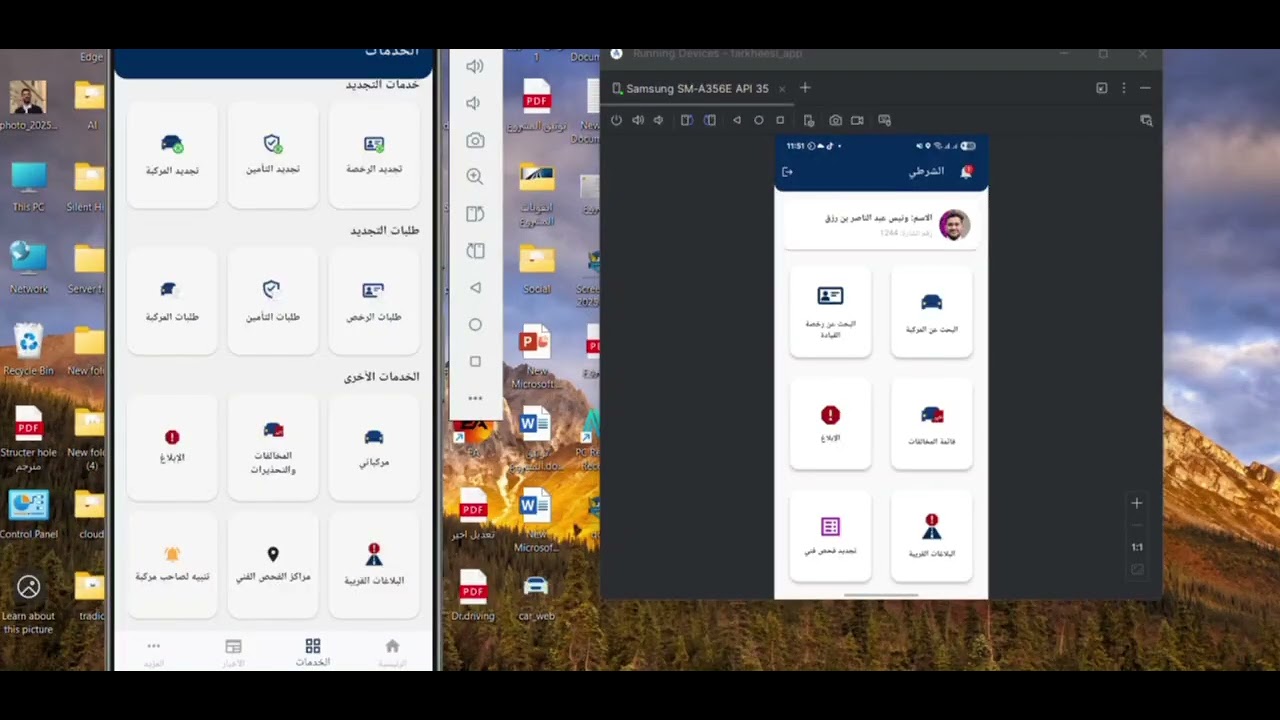
Task: Add a new device tab with plus
Action: pos(805,88)
